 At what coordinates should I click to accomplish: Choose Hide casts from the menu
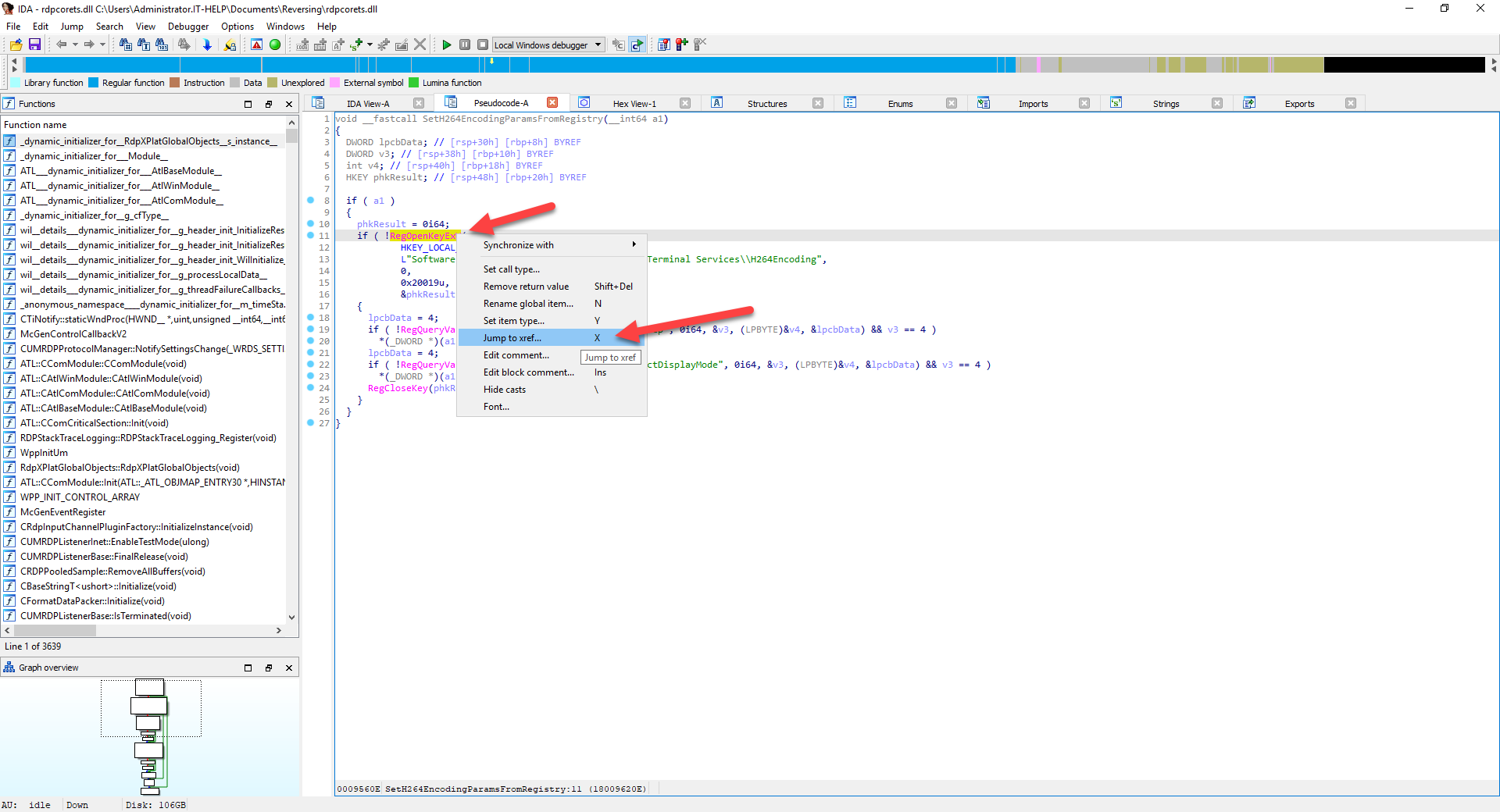[505, 389]
